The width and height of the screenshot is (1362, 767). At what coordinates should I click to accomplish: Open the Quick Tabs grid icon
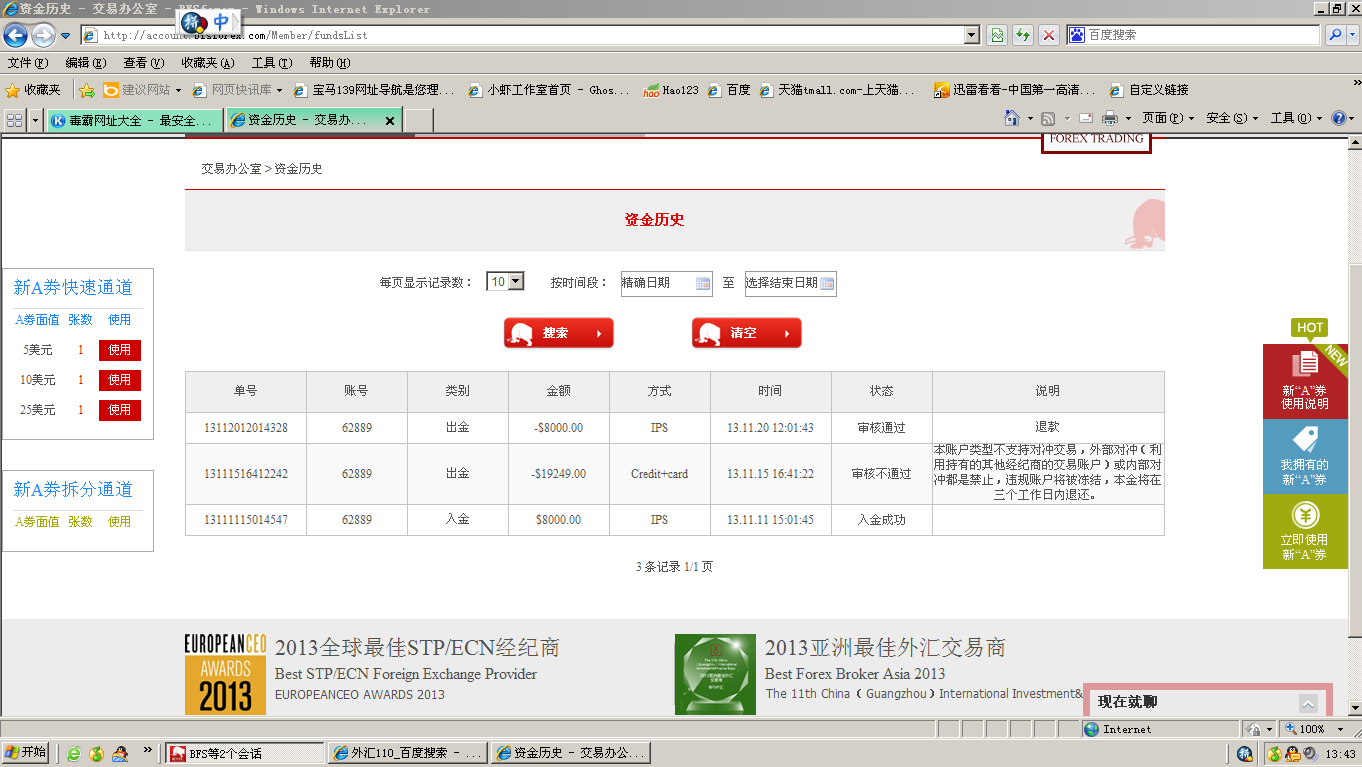[15, 120]
